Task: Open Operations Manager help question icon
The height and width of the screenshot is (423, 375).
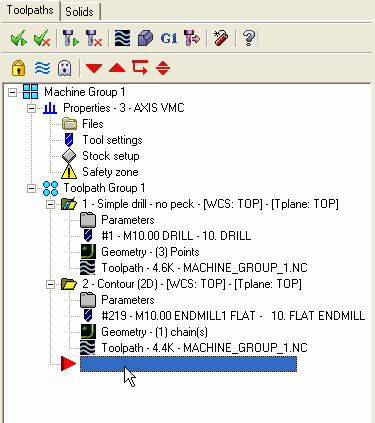Action: (x=249, y=38)
